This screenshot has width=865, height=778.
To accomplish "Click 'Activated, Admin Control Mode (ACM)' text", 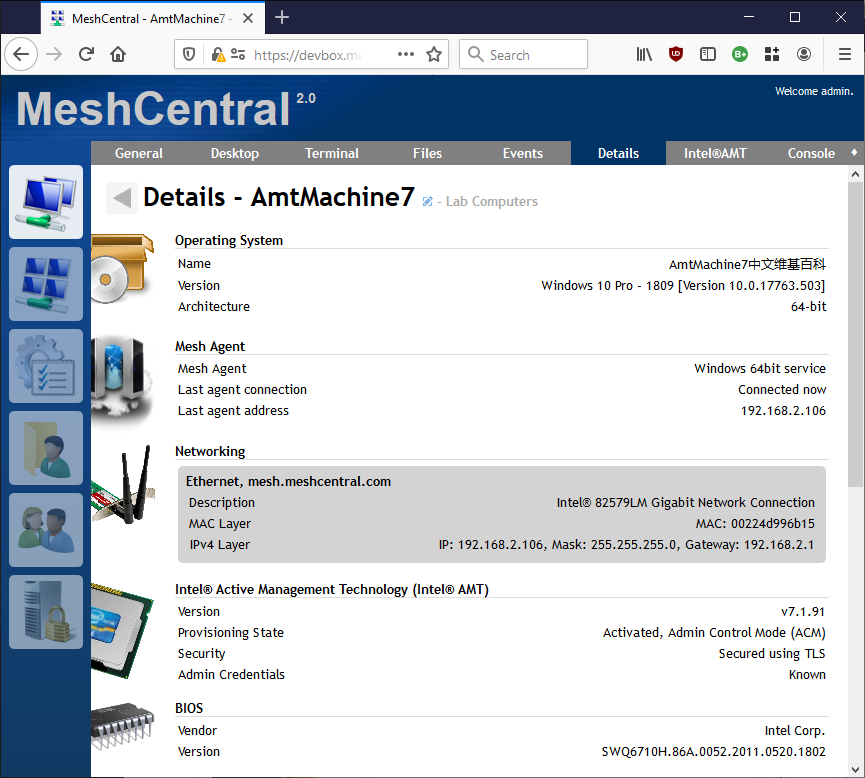I will 714,632.
